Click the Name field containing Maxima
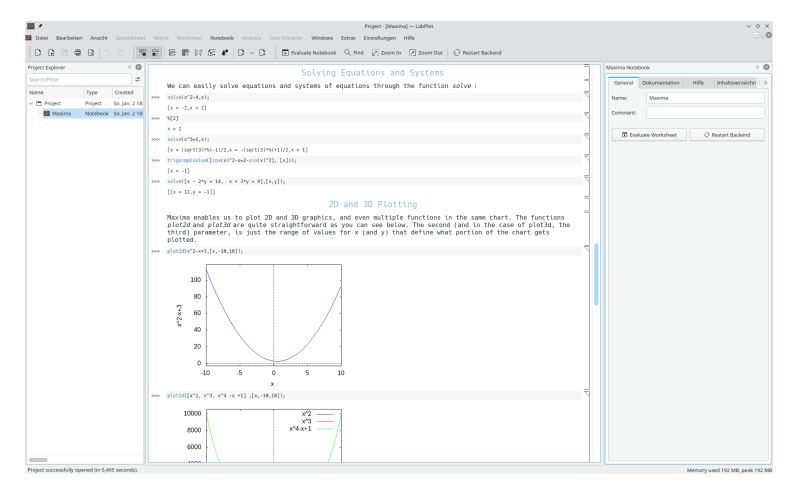798x504 pixels. click(x=705, y=98)
